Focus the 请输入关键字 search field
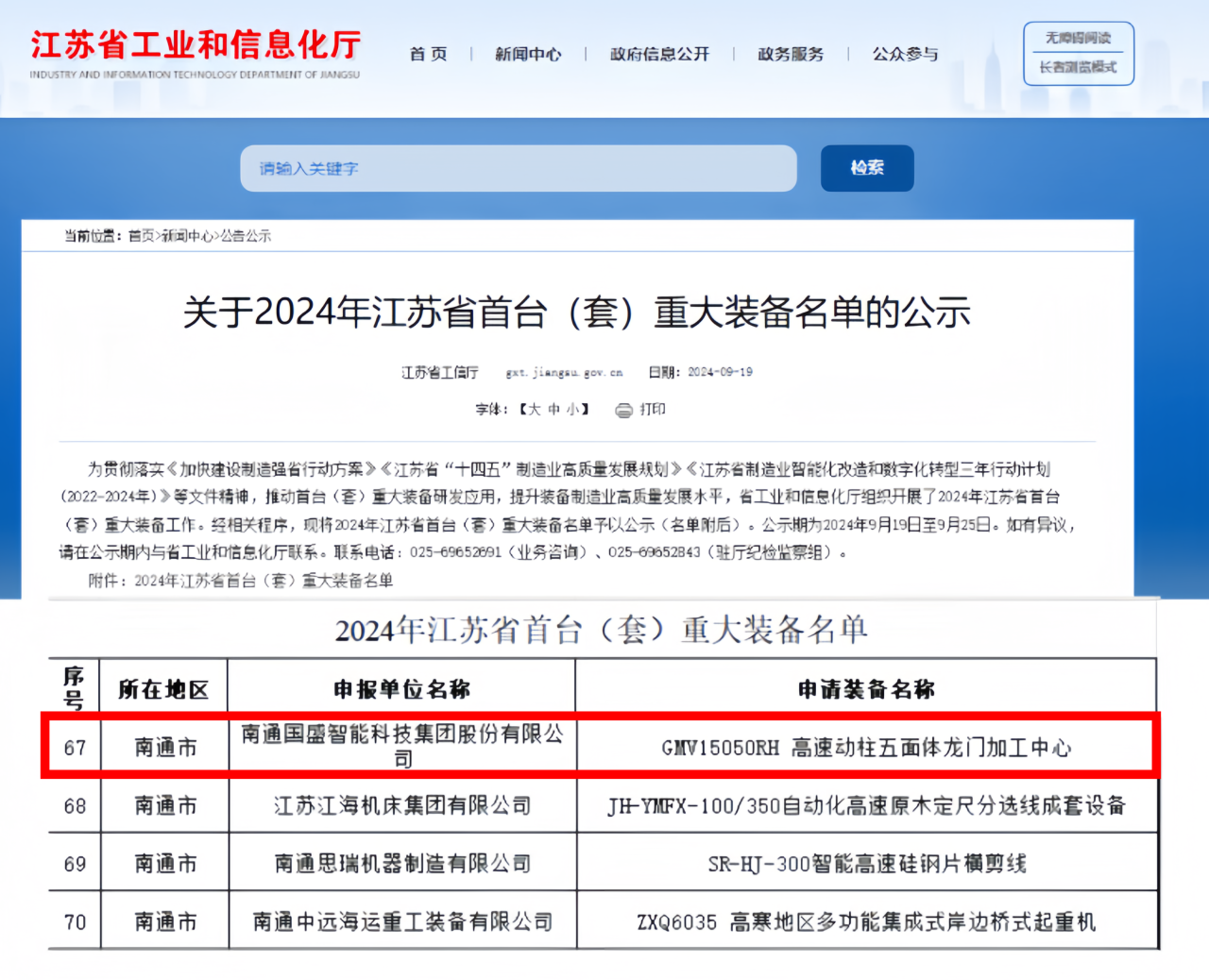1209x980 pixels. [x=519, y=168]
